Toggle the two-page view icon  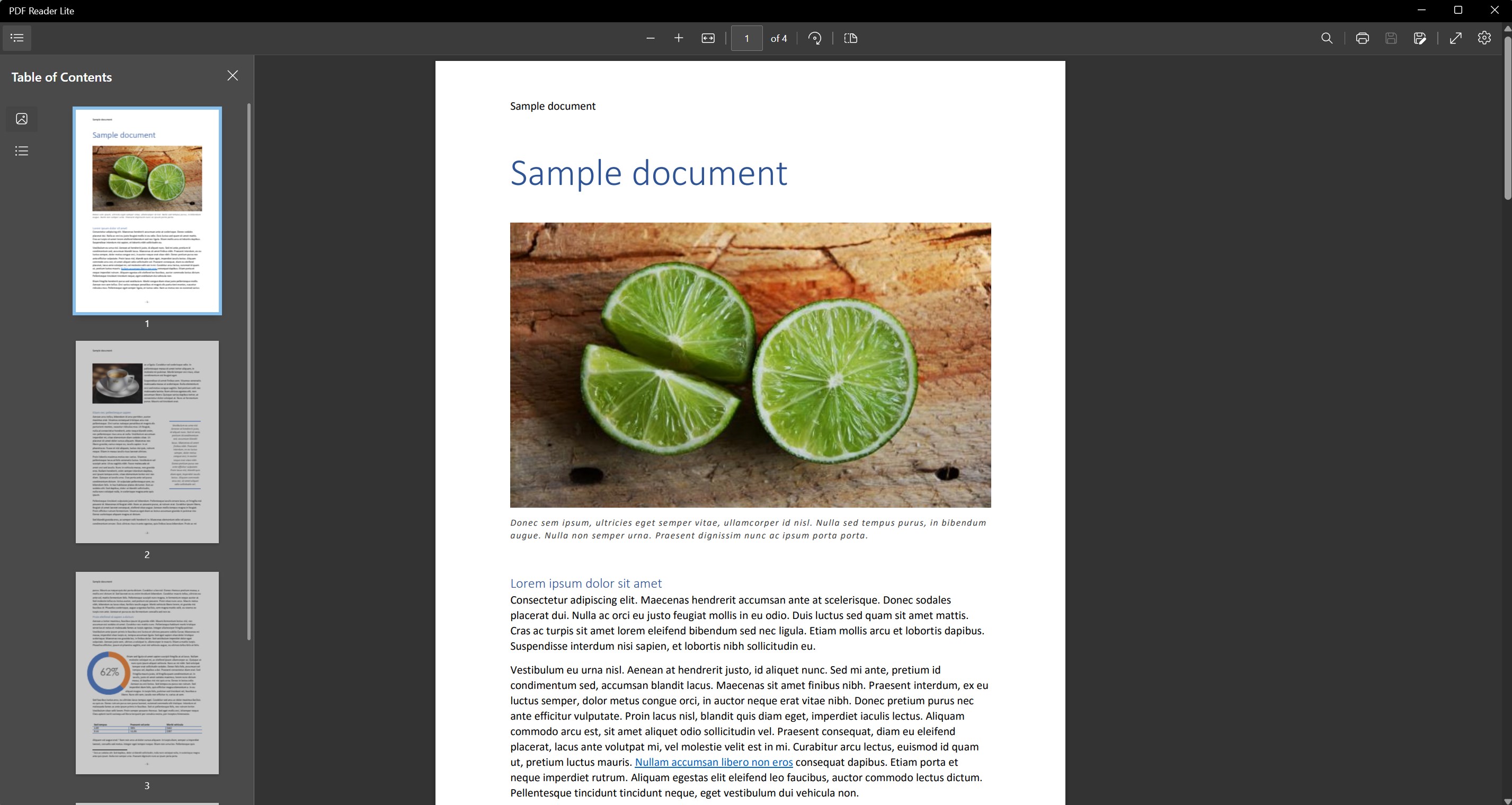[x=850, y=38]
